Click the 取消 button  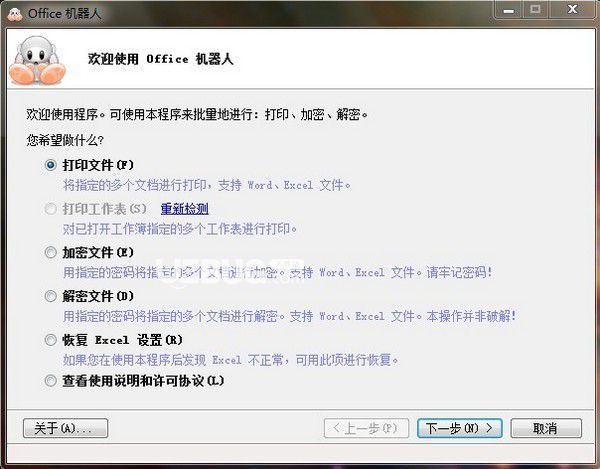tap(546, 428)
